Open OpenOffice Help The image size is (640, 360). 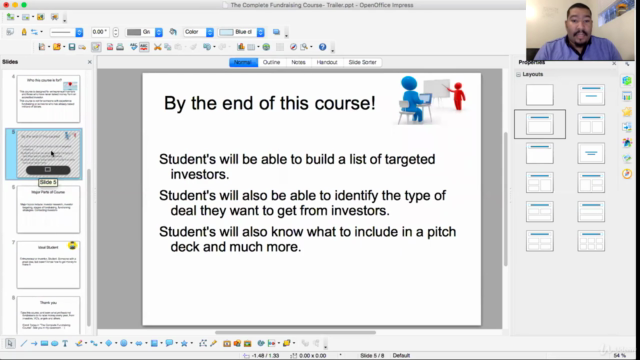click(322, 47)
